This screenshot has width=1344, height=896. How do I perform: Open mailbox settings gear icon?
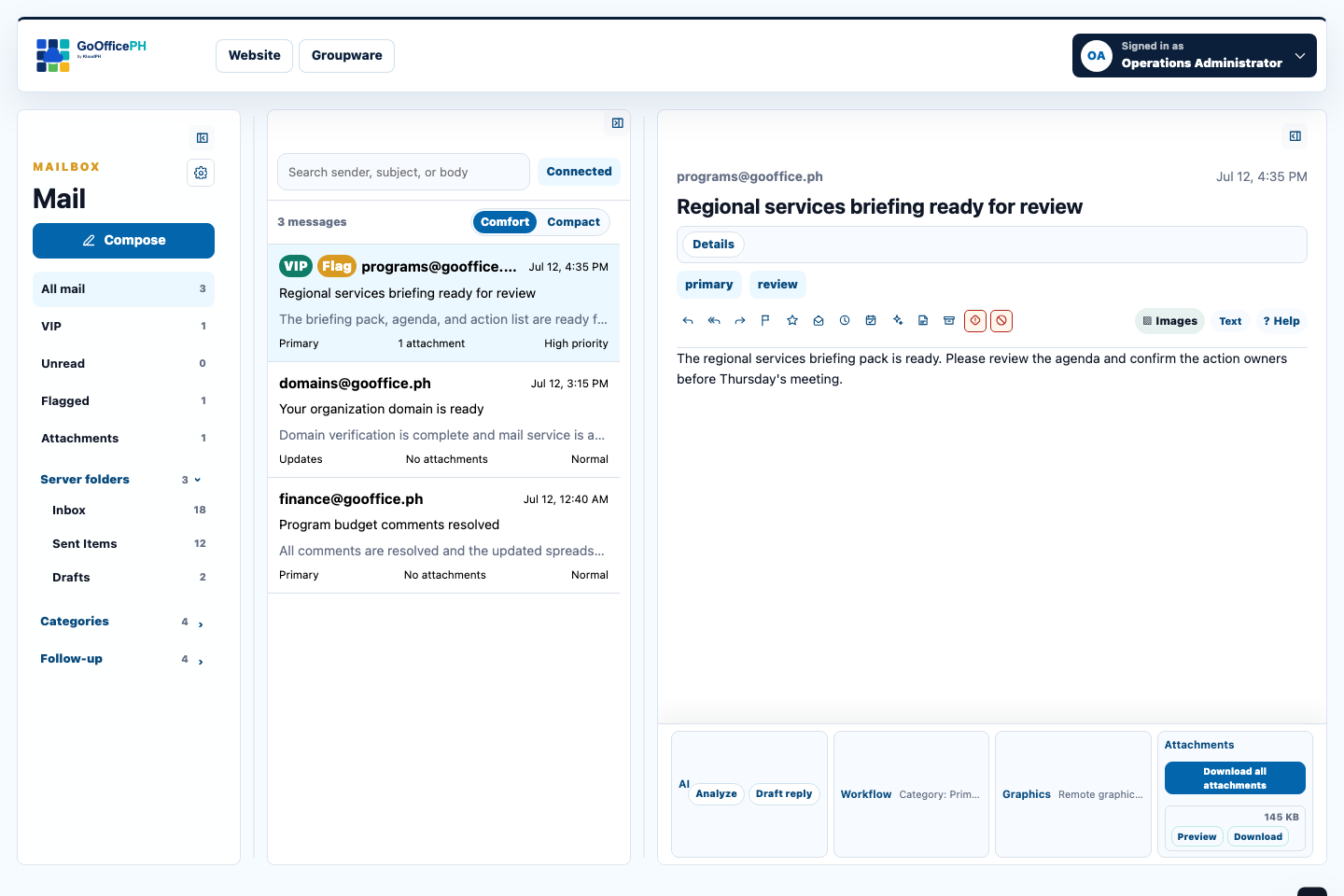201,173
